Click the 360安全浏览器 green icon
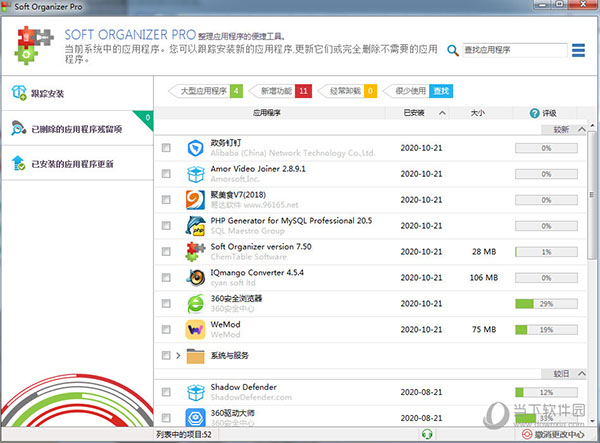The width and height of the screenshot is (600, 443). 196,304
